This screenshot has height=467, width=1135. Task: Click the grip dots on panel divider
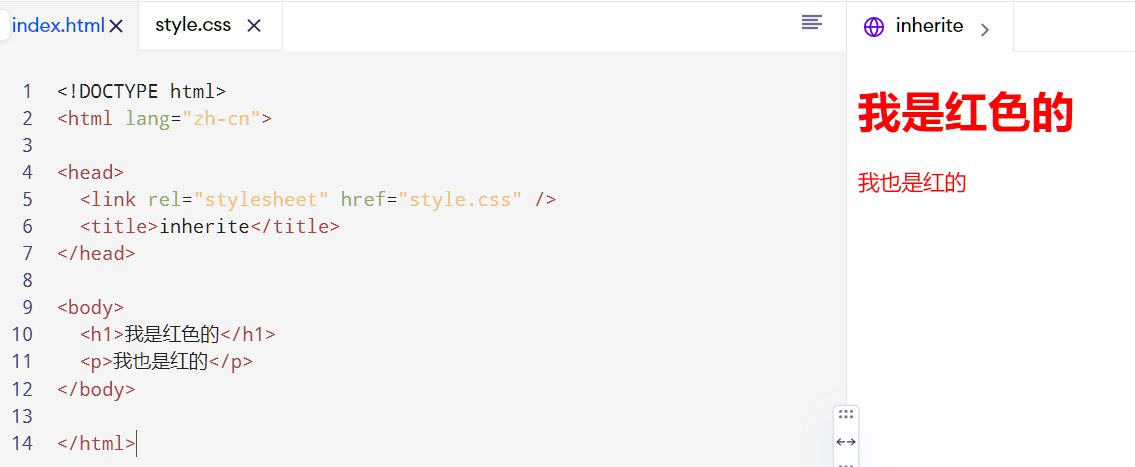[845, 414]
